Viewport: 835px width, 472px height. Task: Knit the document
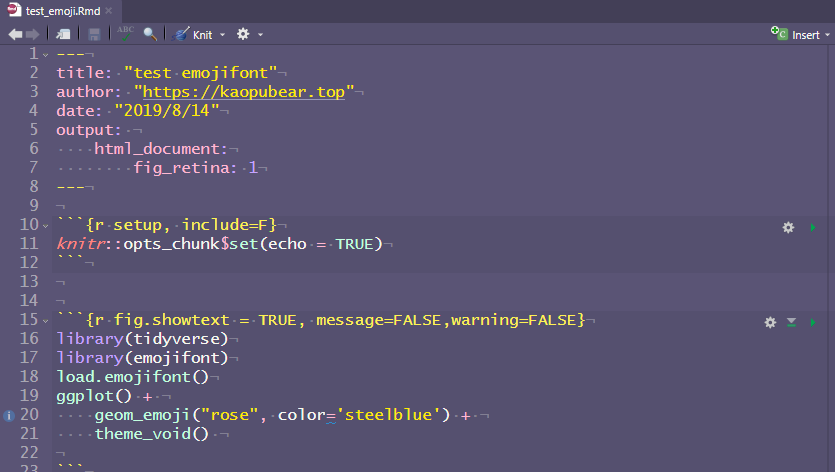194,35
